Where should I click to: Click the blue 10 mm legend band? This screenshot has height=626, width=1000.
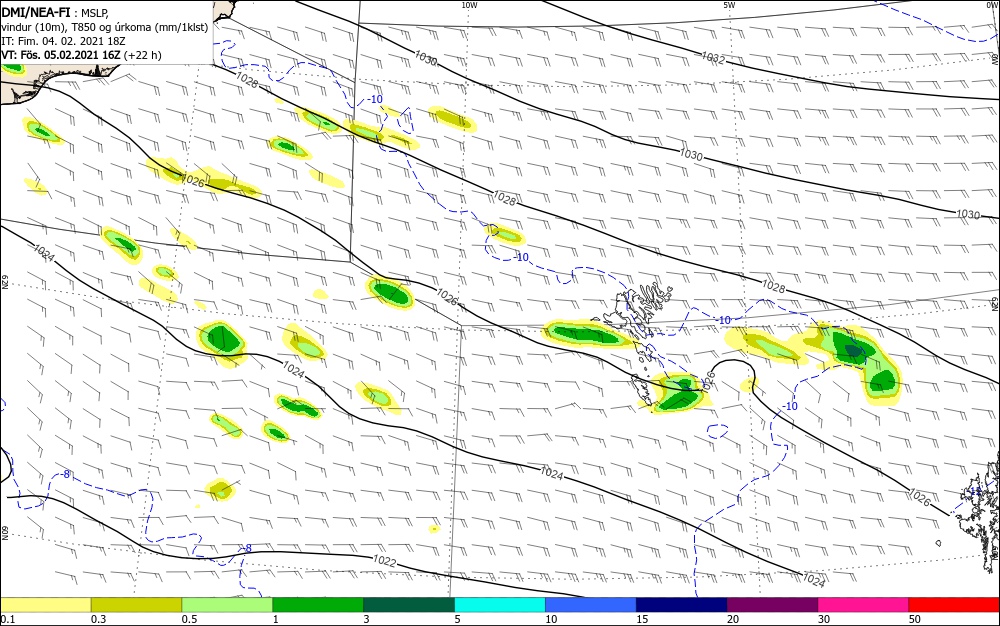tap(591, 605)
